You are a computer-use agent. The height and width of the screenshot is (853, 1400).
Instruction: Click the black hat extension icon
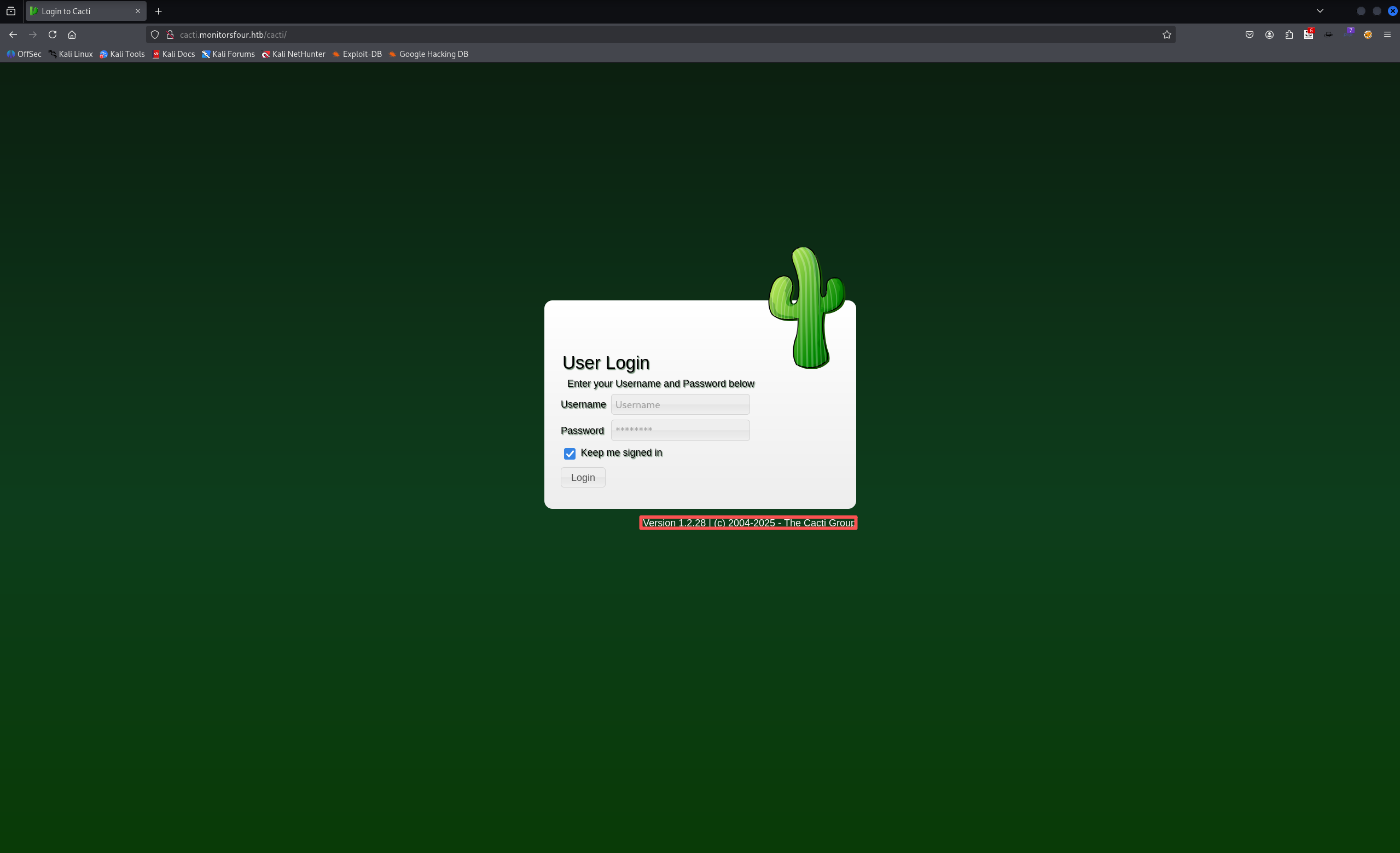tap(1328, 34)
